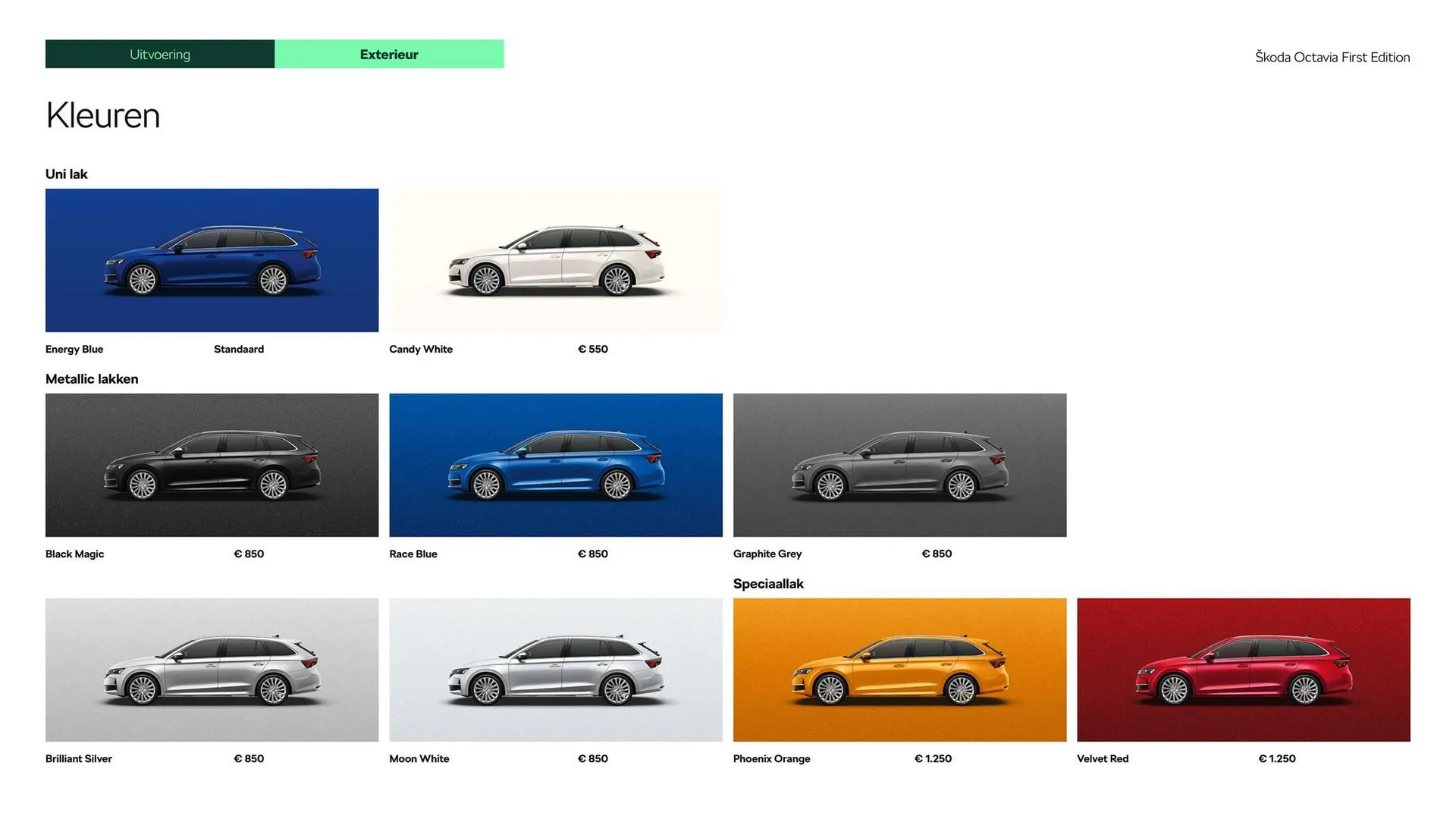The height and width of the screenshot is (819, 1456).
Task: Switch to the Uitvoering tab
Action: click(159, 54)
